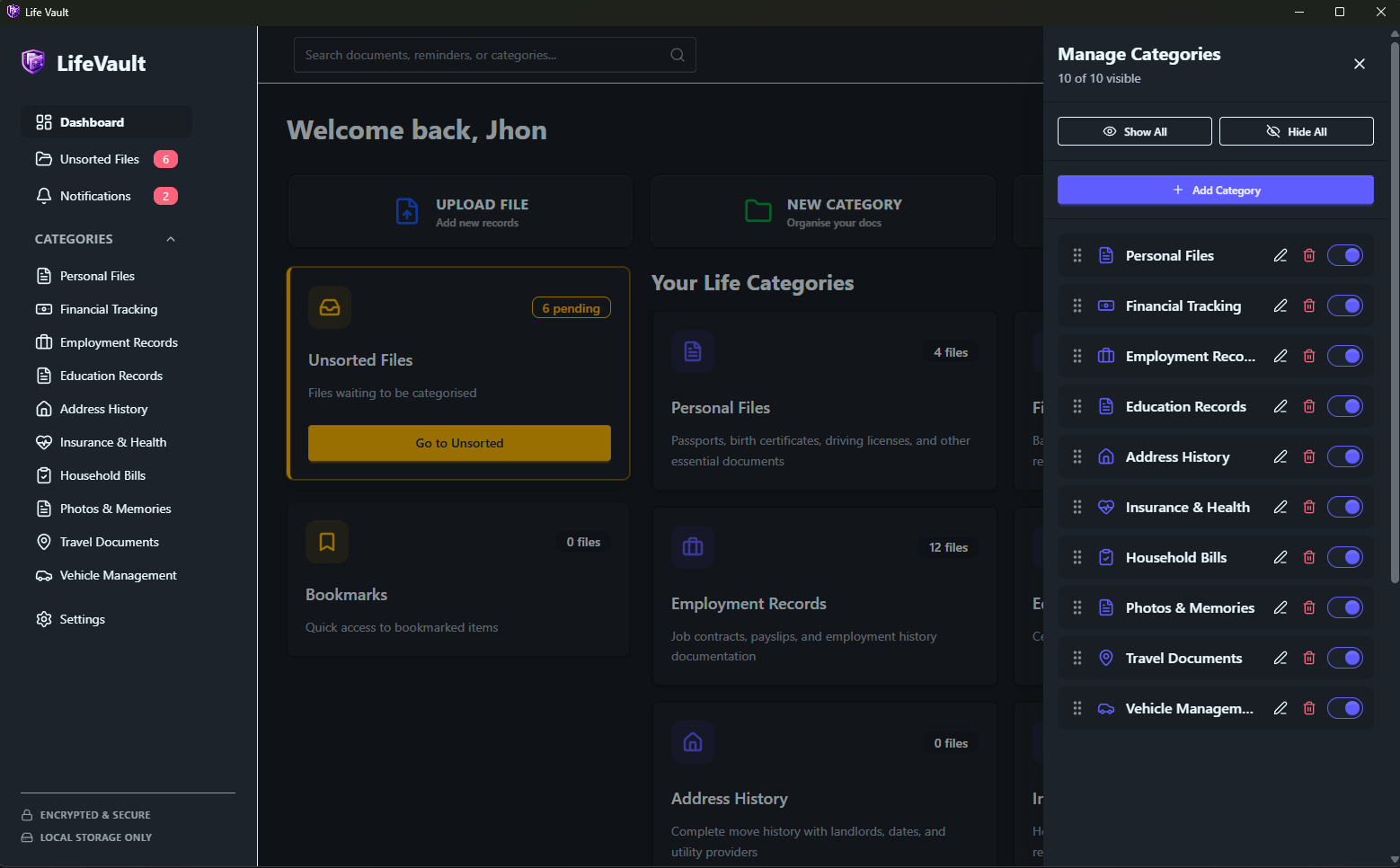Toggle visibility of Education Records category
The height and width of the screenshot is (868, 1400).
1345,406
